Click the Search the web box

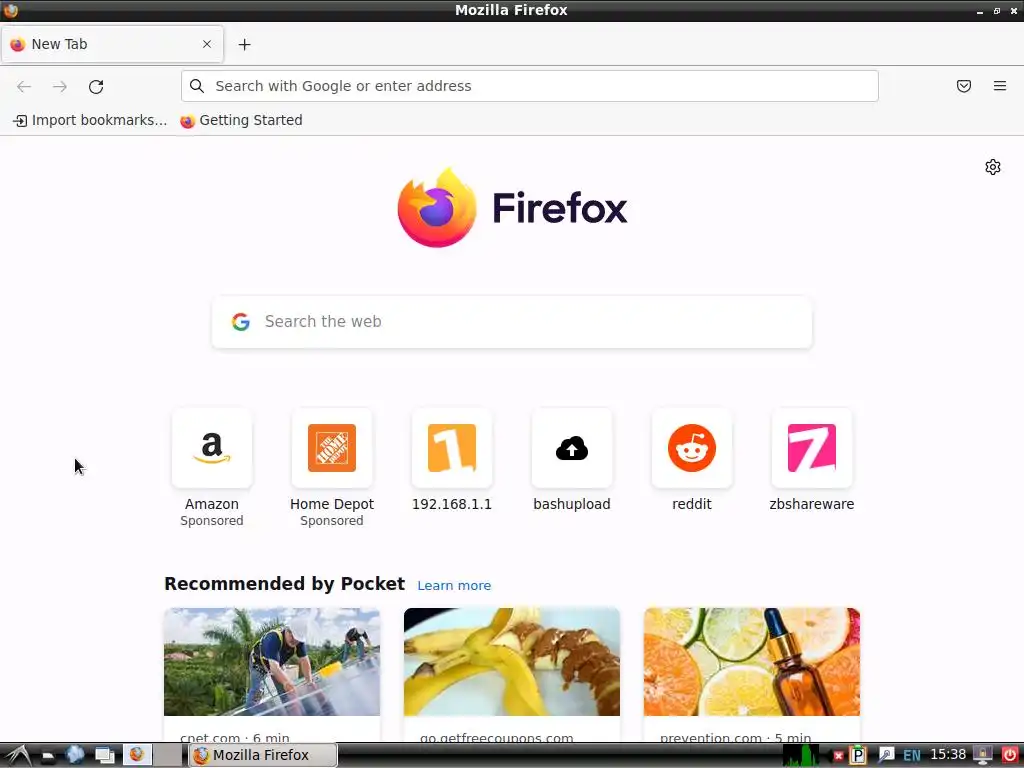click(511, 321)
